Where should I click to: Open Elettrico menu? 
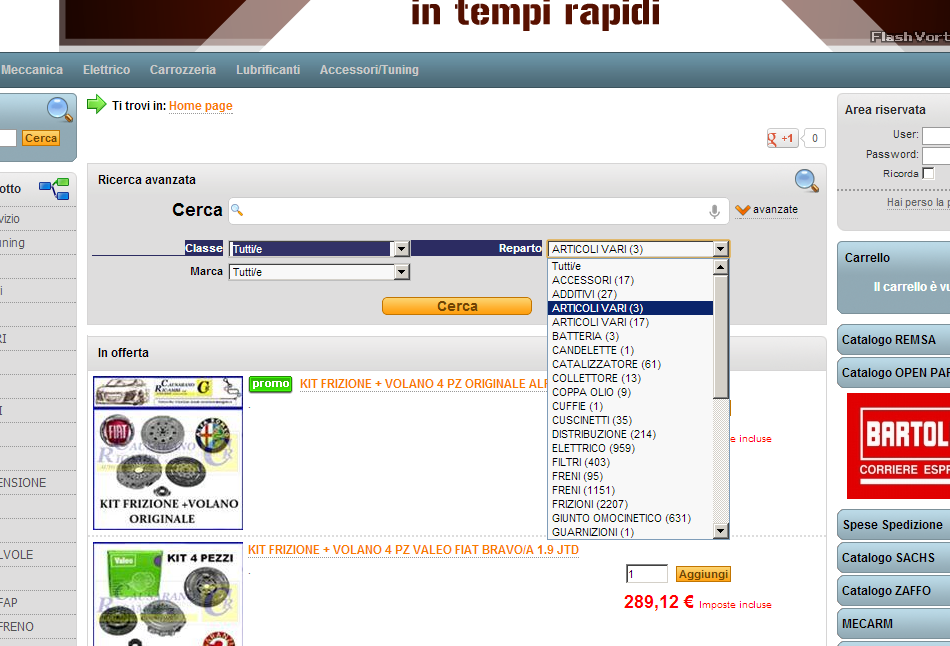point(107,70)
